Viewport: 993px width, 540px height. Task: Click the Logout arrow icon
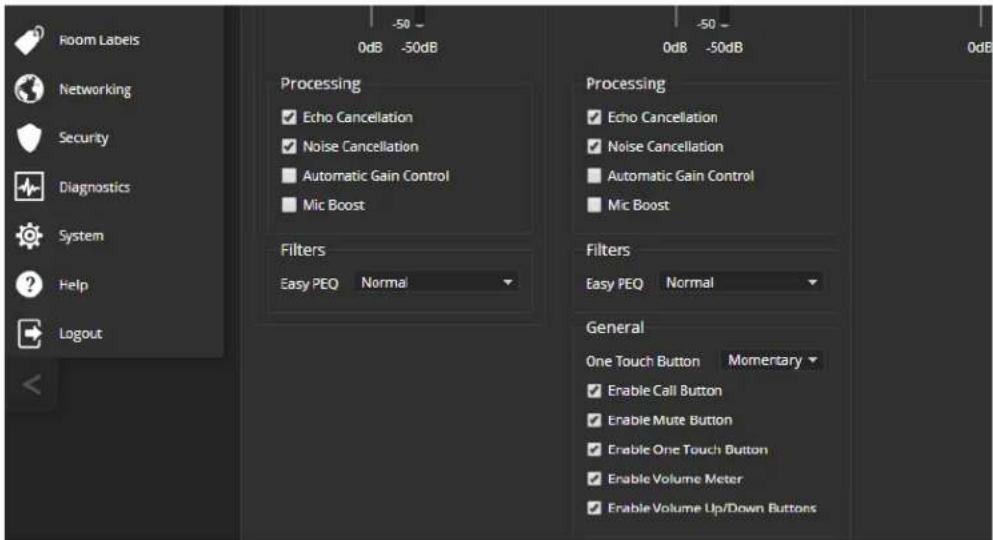tap(29, 334)
